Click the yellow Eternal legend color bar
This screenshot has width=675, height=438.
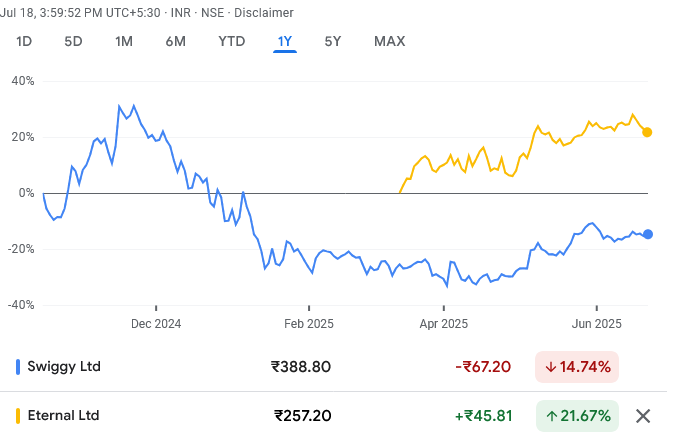tap(19, 415)
